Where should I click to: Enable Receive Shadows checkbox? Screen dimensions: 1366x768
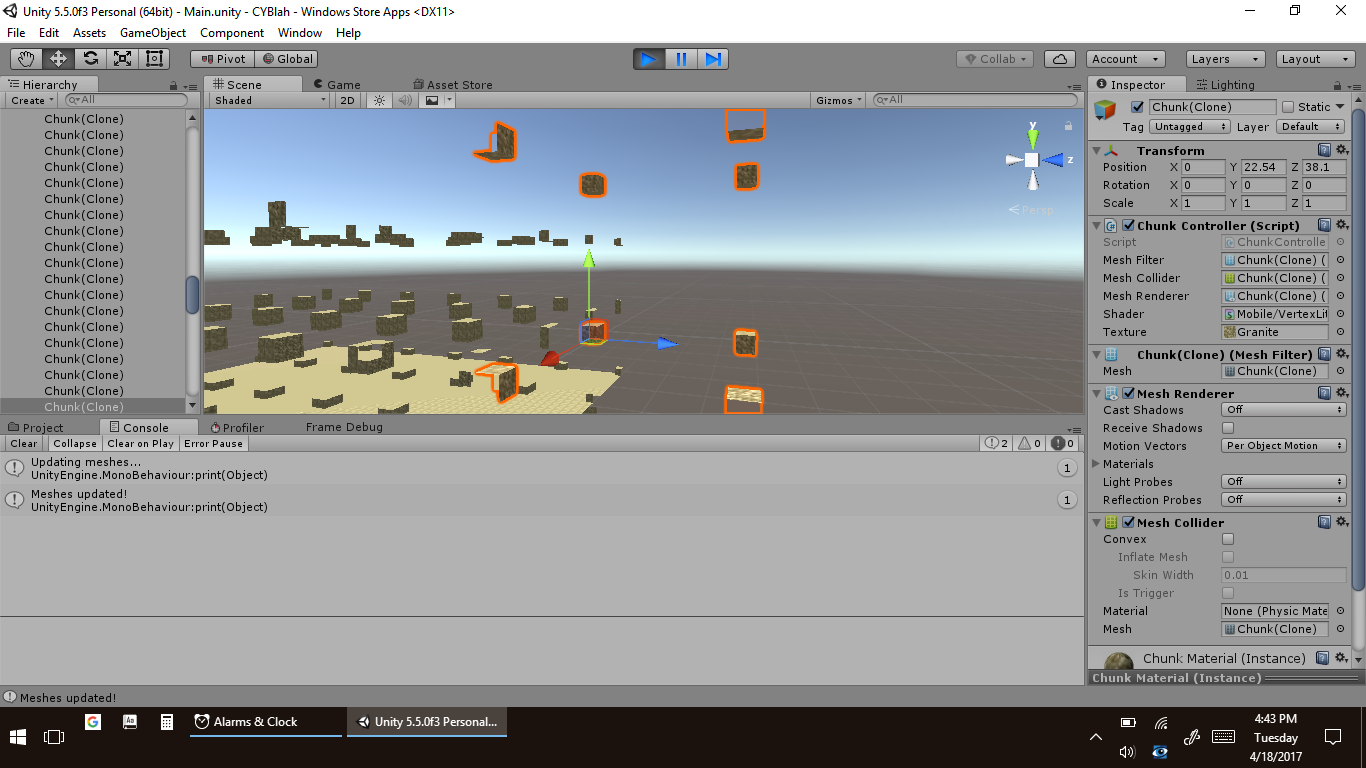coord(1228,428)
